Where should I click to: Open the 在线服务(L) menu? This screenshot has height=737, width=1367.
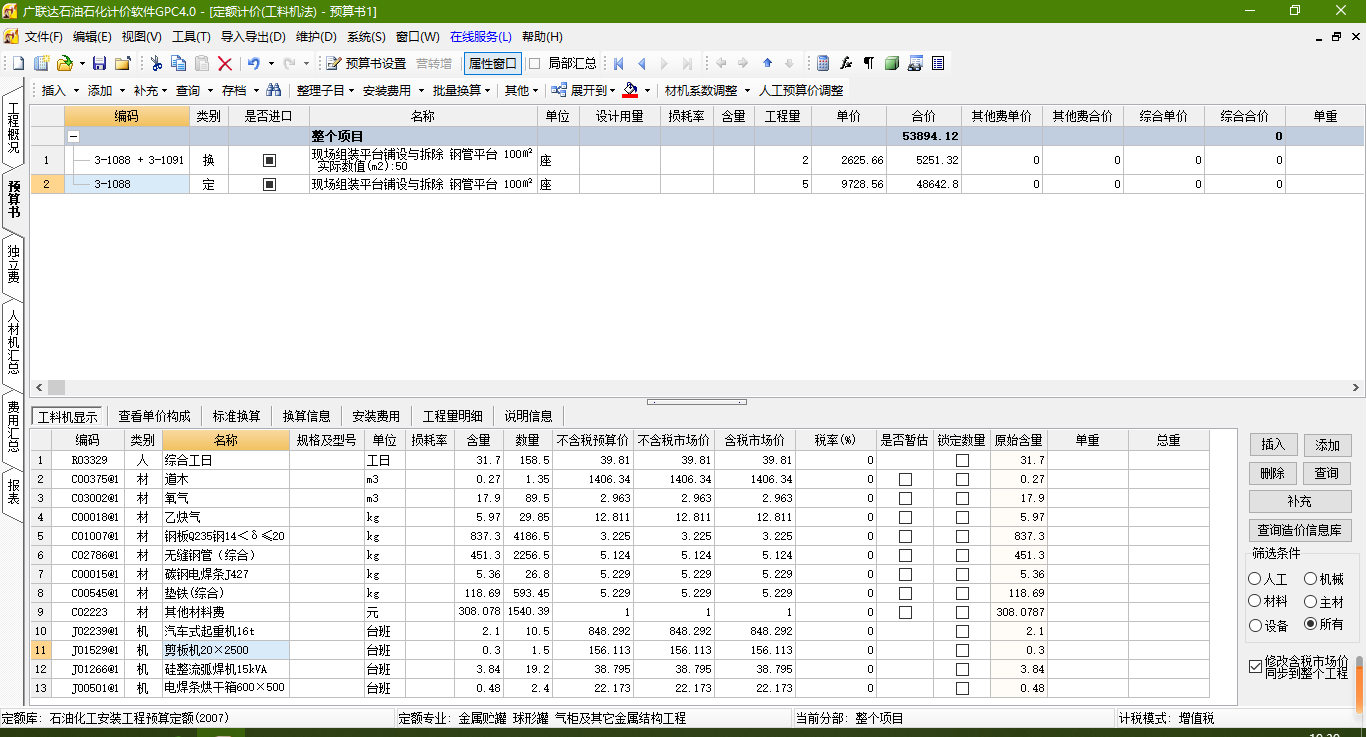(481, 37)
